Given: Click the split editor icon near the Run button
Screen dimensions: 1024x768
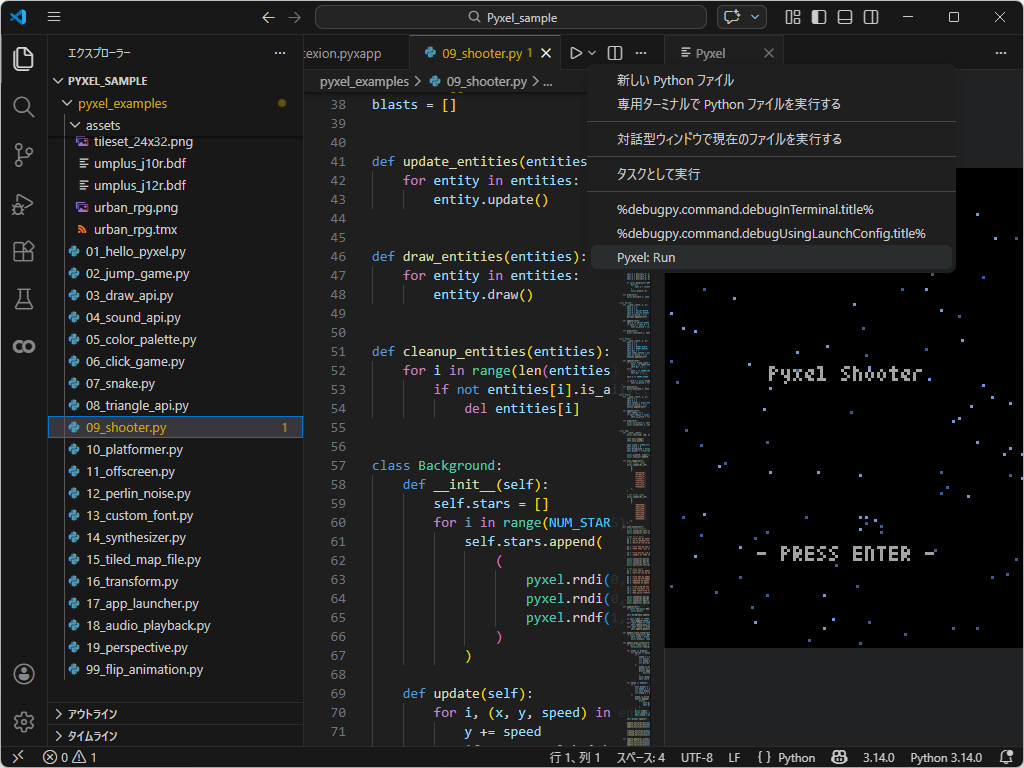Looking at the screenshot, I should [x=613, y=52].
